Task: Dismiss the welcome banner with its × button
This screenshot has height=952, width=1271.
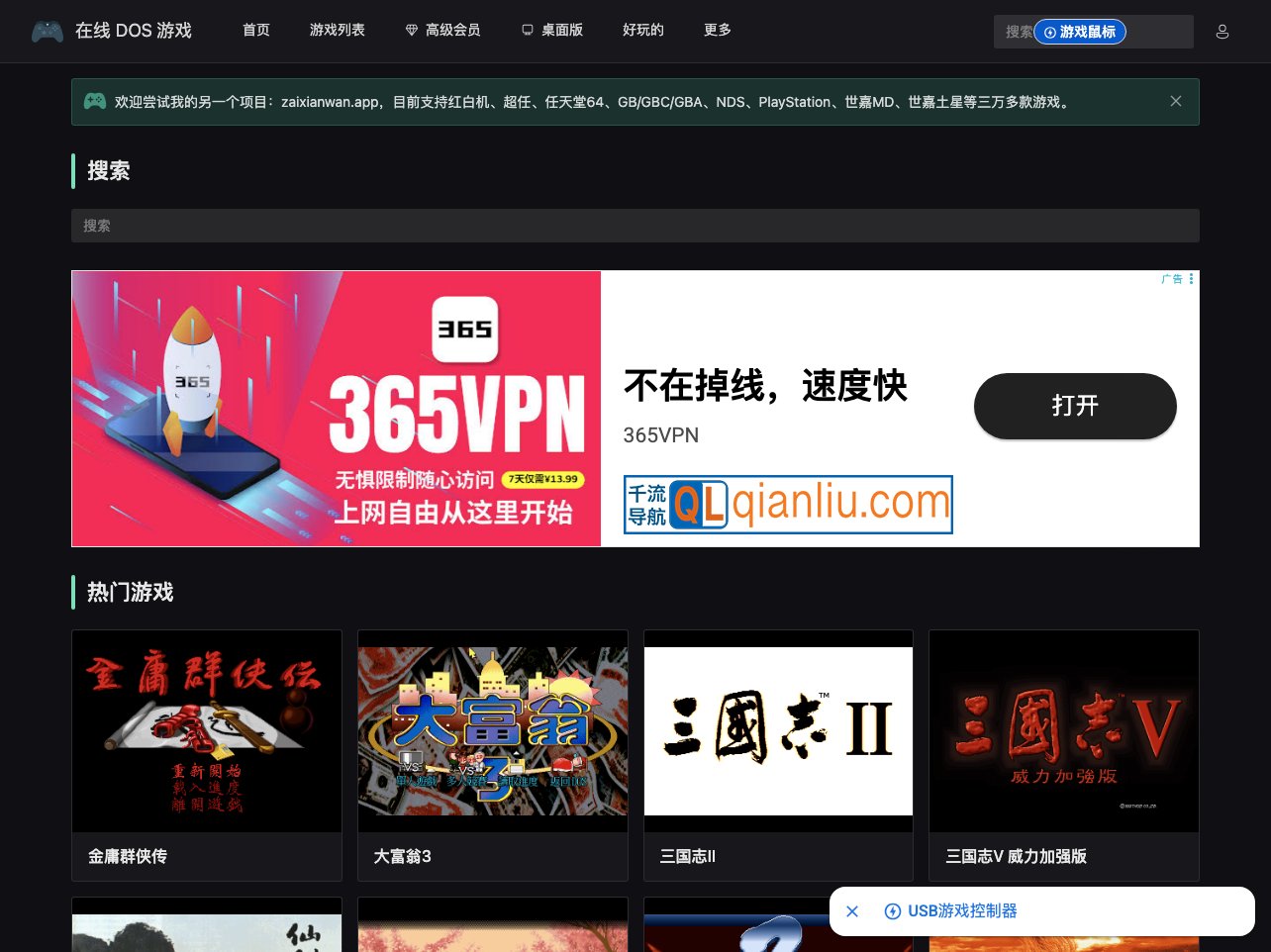Action: [x=1176, y=101]
